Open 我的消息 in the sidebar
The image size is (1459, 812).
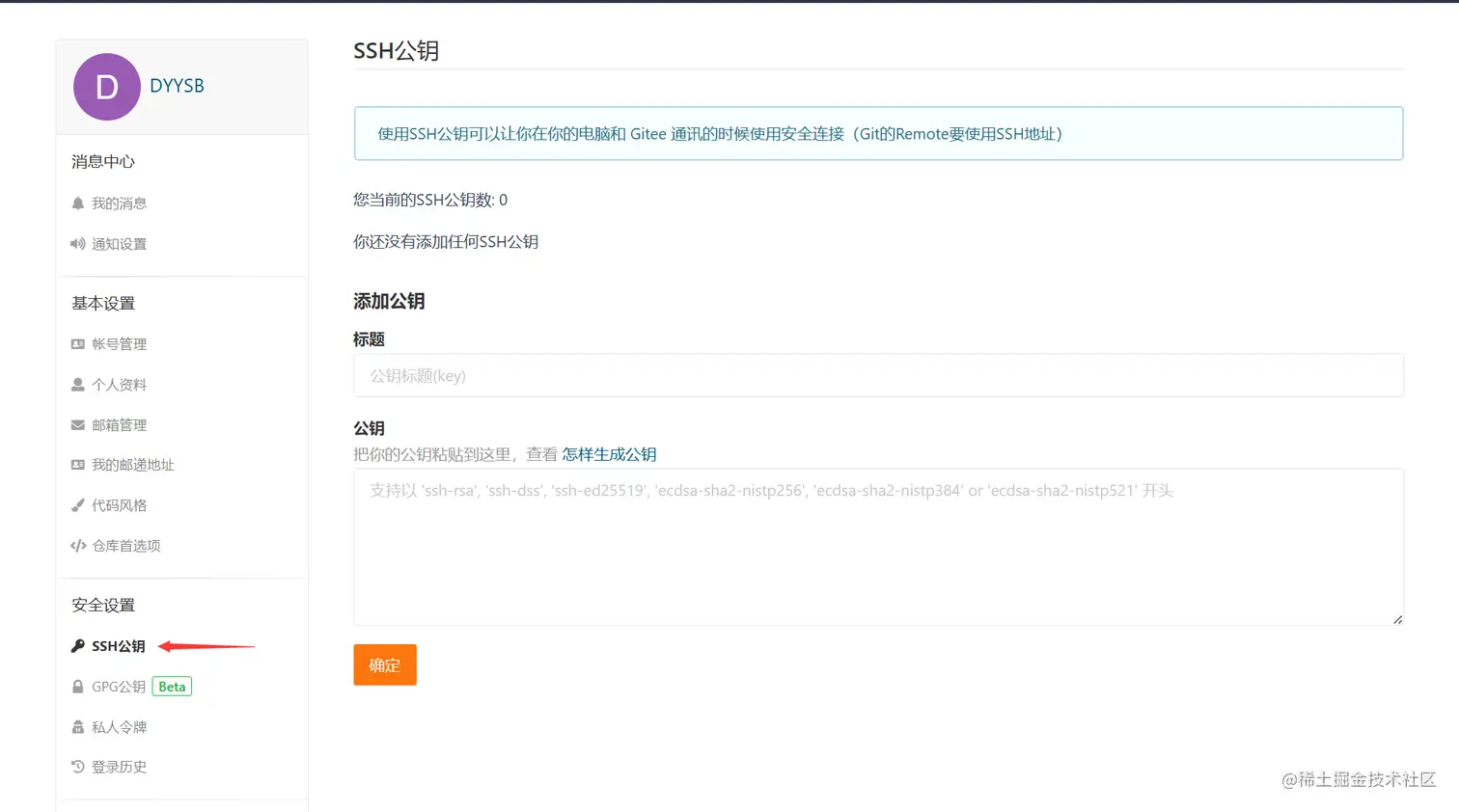(119, 203)
